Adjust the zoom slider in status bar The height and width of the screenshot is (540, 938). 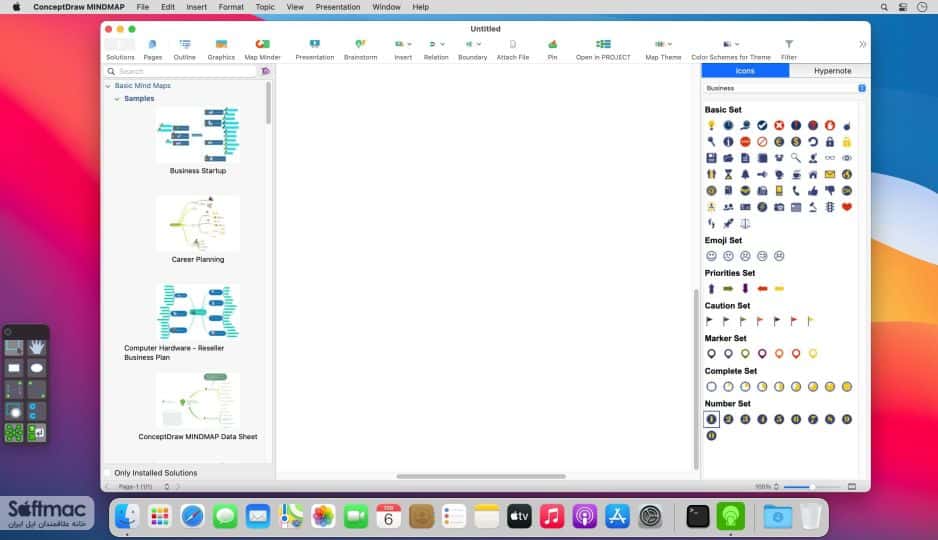[812, 487]
